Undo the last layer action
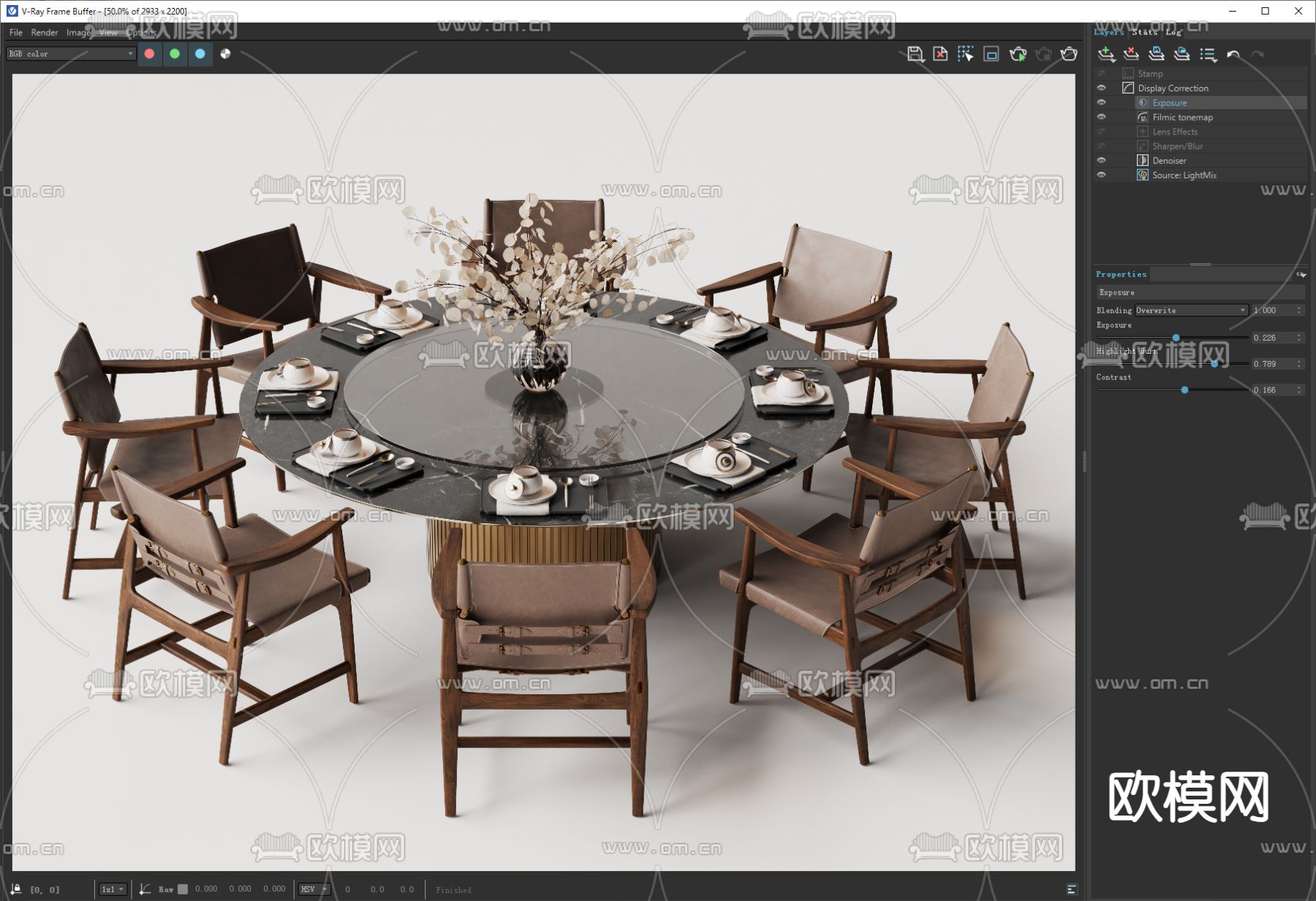This screenshot has height=901, width=1316. pyautogui.click(x=1233, y=54)
